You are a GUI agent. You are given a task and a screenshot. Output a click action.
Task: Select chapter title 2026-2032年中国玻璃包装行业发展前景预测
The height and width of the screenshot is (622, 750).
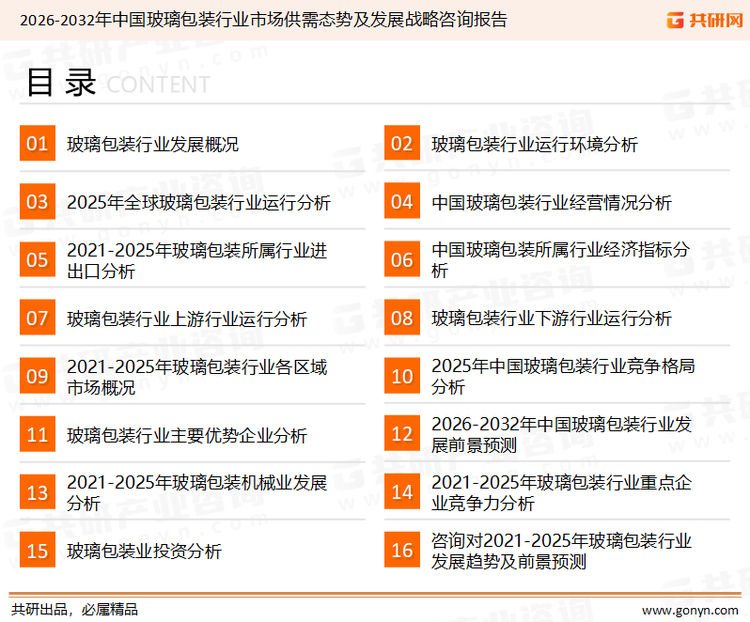[x=562, y=434]
